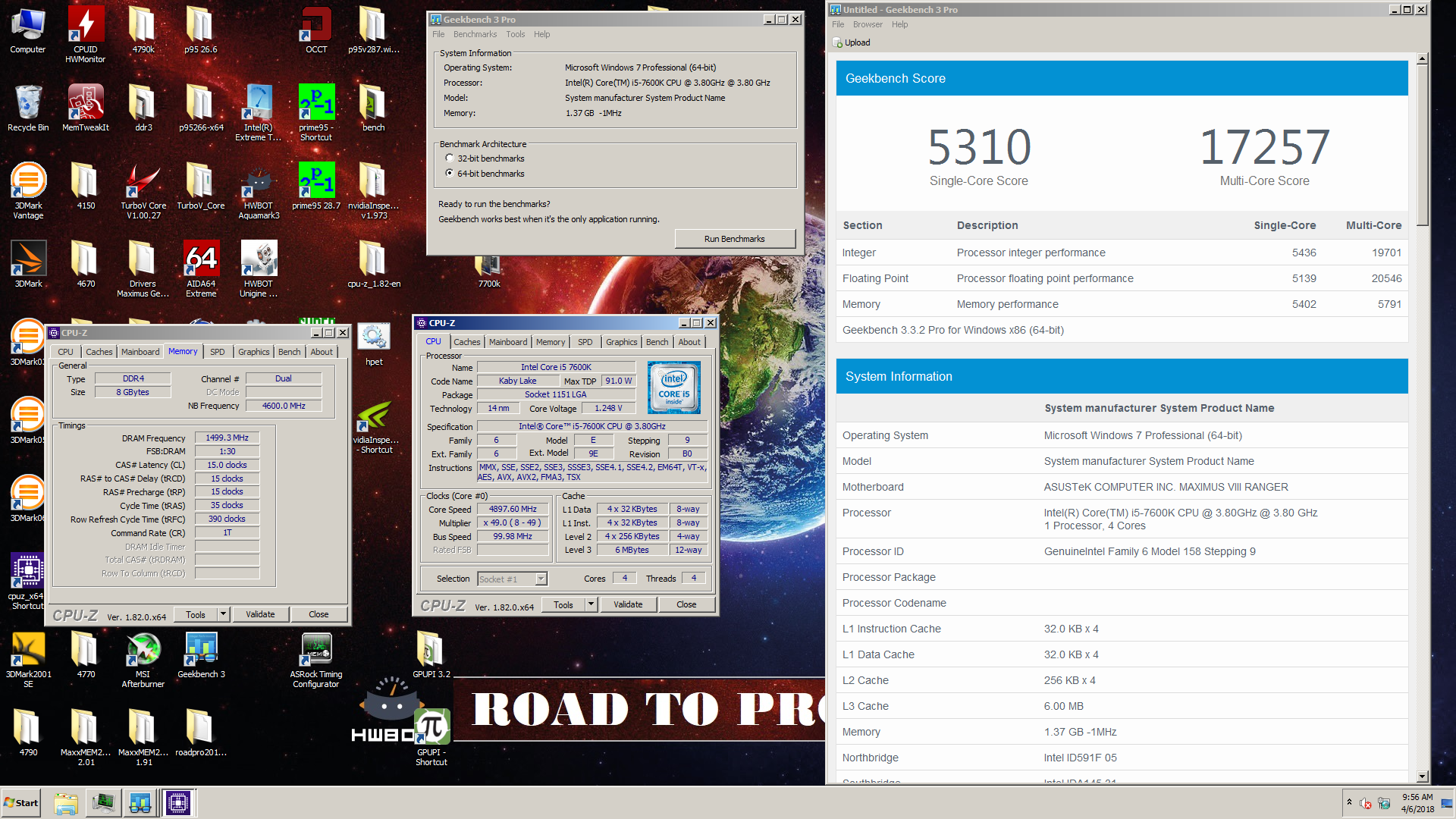Open Browser menu in Untitled Geekbench window
Screen dimensions: 1456x819
[x=868, y=24]
